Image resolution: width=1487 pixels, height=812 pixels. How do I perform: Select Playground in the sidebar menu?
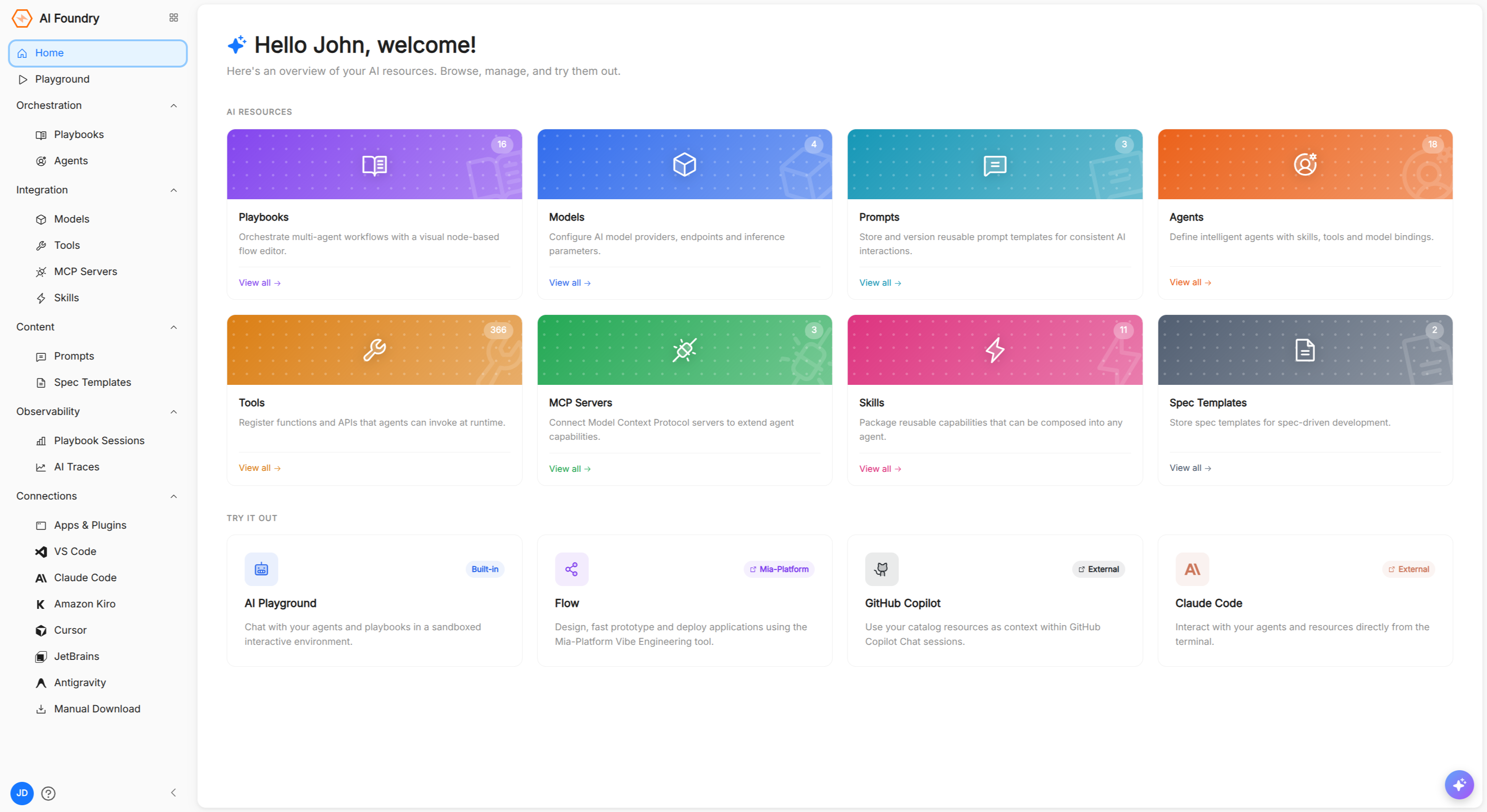point(98,79)
